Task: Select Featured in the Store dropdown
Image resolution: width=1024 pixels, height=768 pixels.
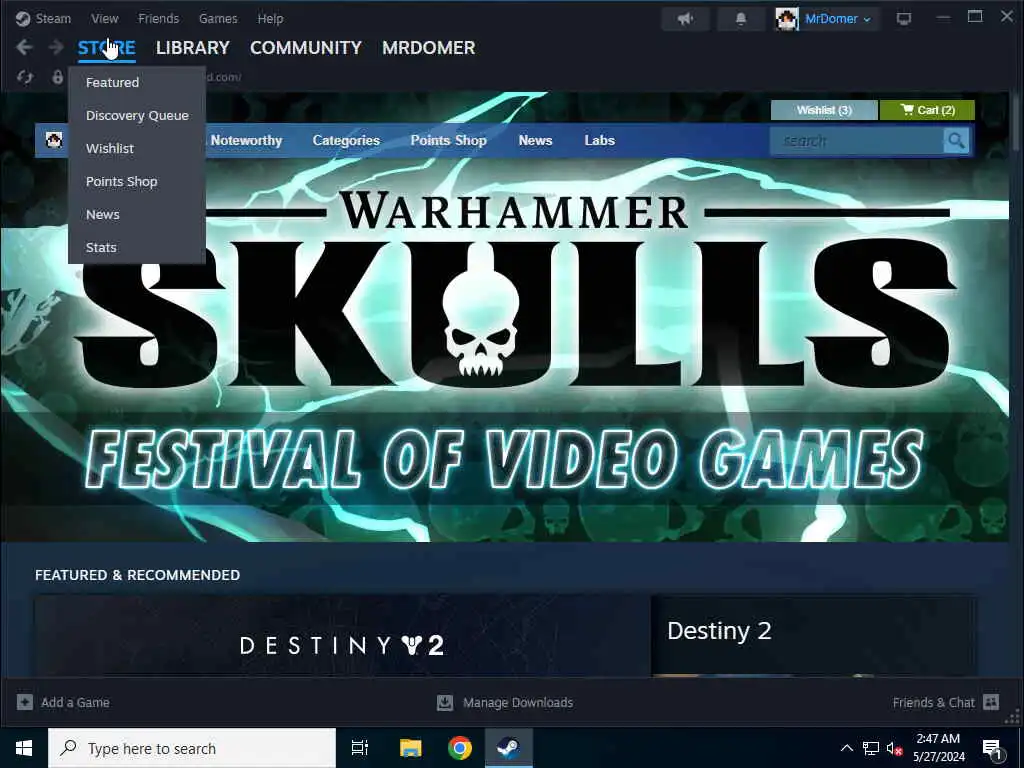Action: 137,82
